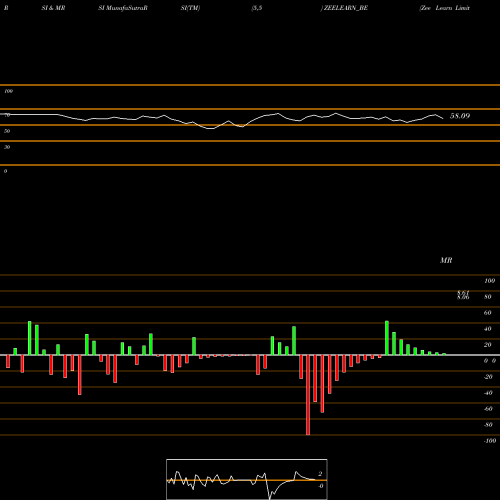The width and height of the screenshot is (500, 500).
Task: Select the ZEELEARN_BE ticker text in header
Action: pyautogui.click(x=346, y=8)
